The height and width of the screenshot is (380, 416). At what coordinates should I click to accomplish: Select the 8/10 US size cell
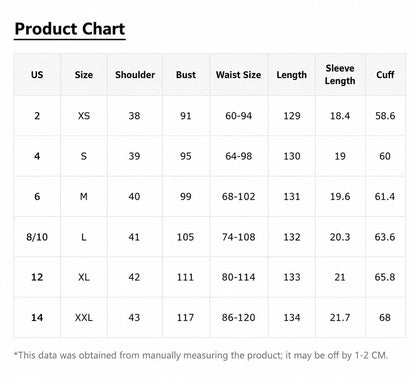pos(37,237)
